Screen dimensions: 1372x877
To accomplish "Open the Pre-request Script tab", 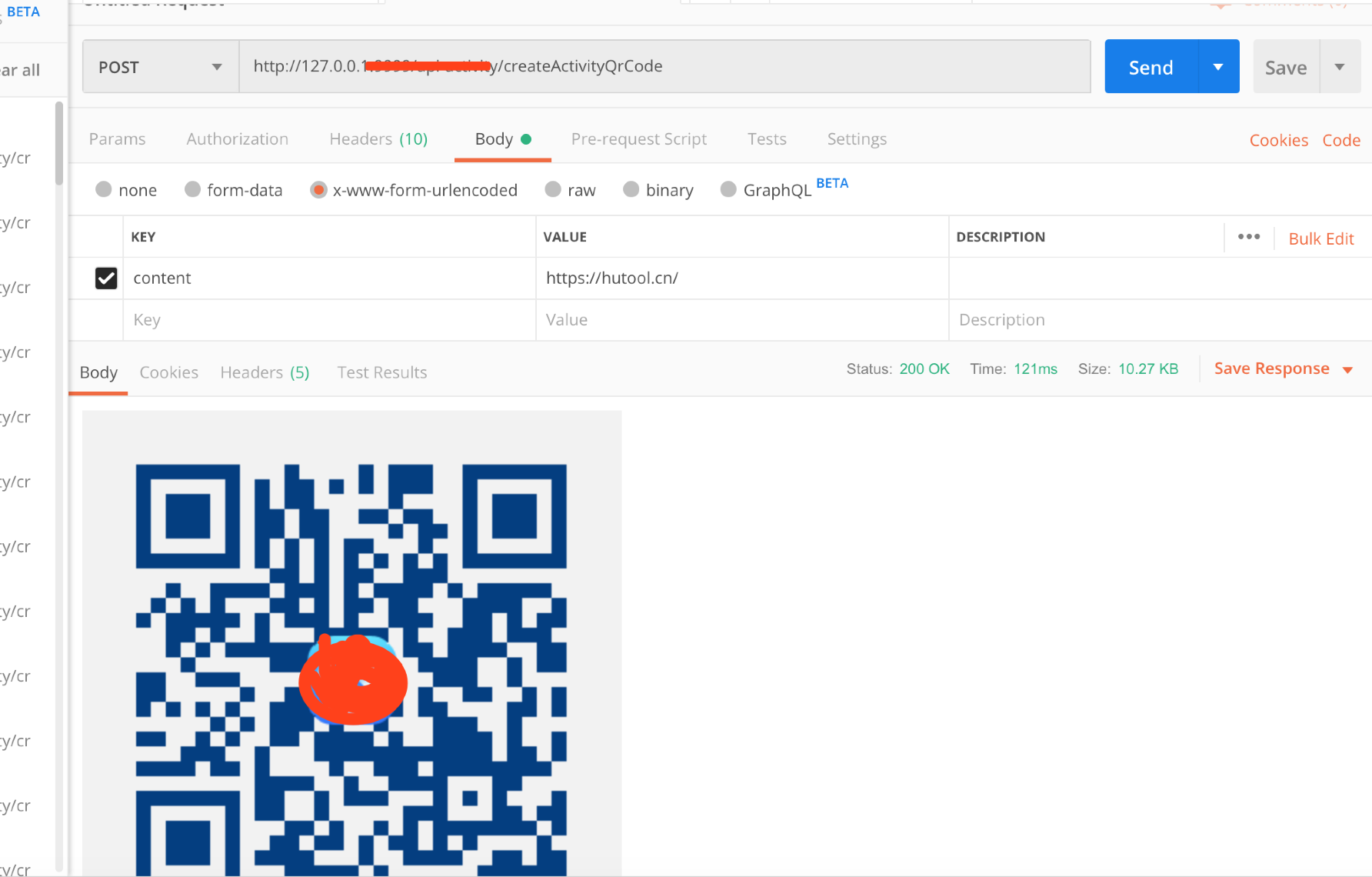I will click(x=639, y=138).
